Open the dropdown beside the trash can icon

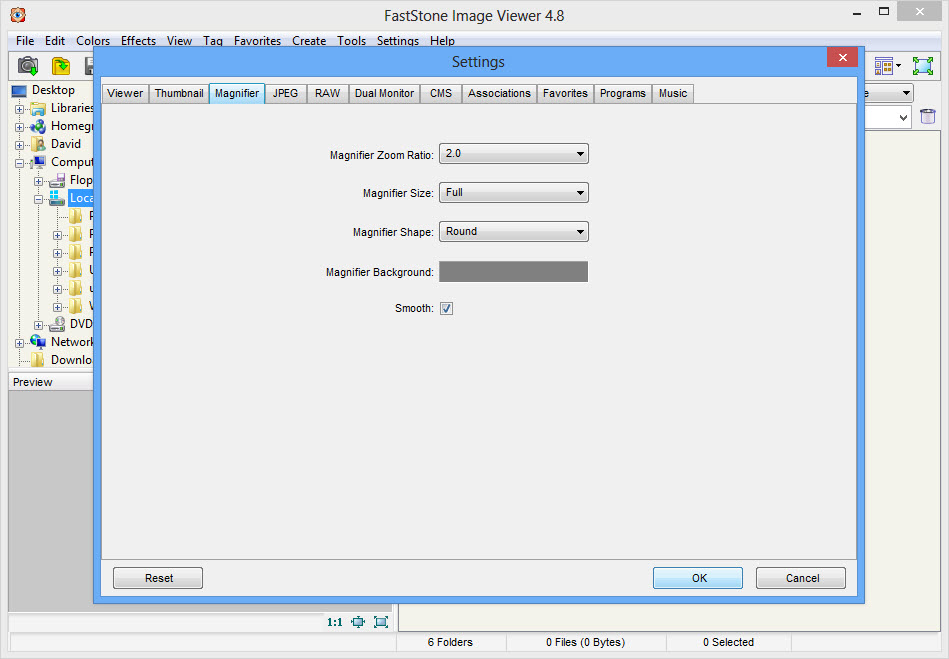[x=904, y=117]
